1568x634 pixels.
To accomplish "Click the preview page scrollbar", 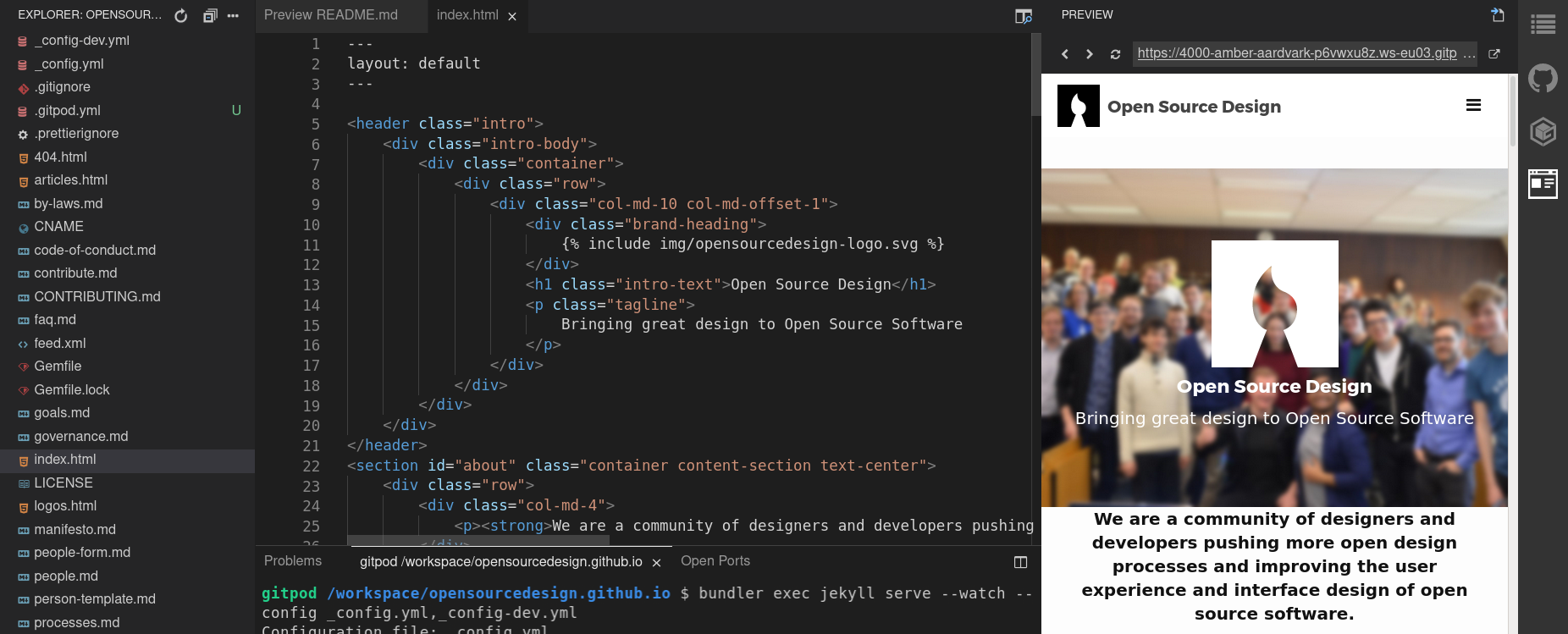I will [1512, 112].
